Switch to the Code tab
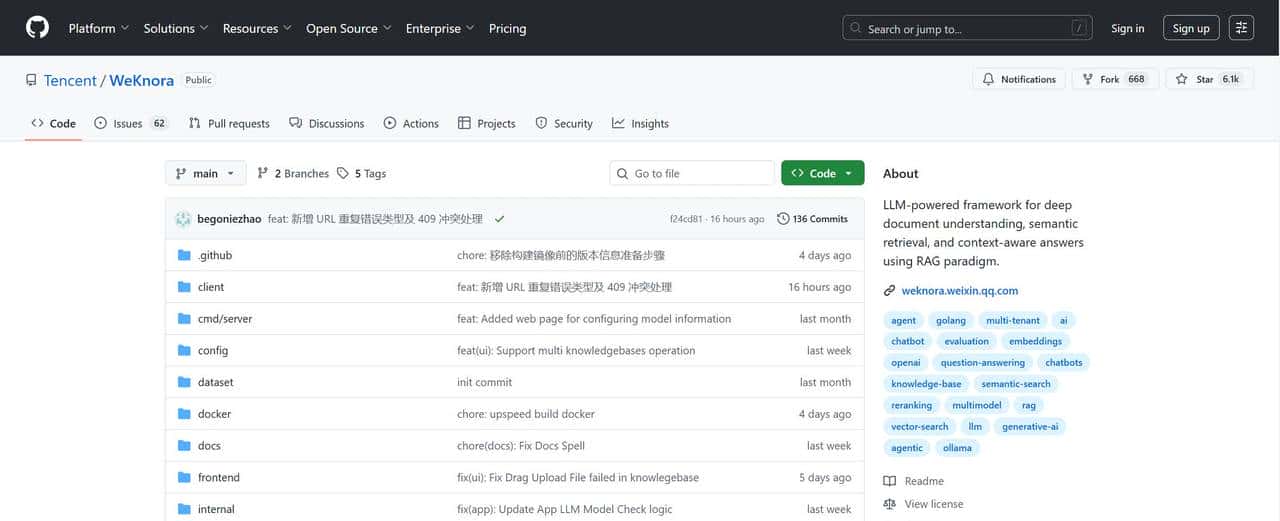The width and height of the screenshot is (1280, 521). tap(54, 123)
